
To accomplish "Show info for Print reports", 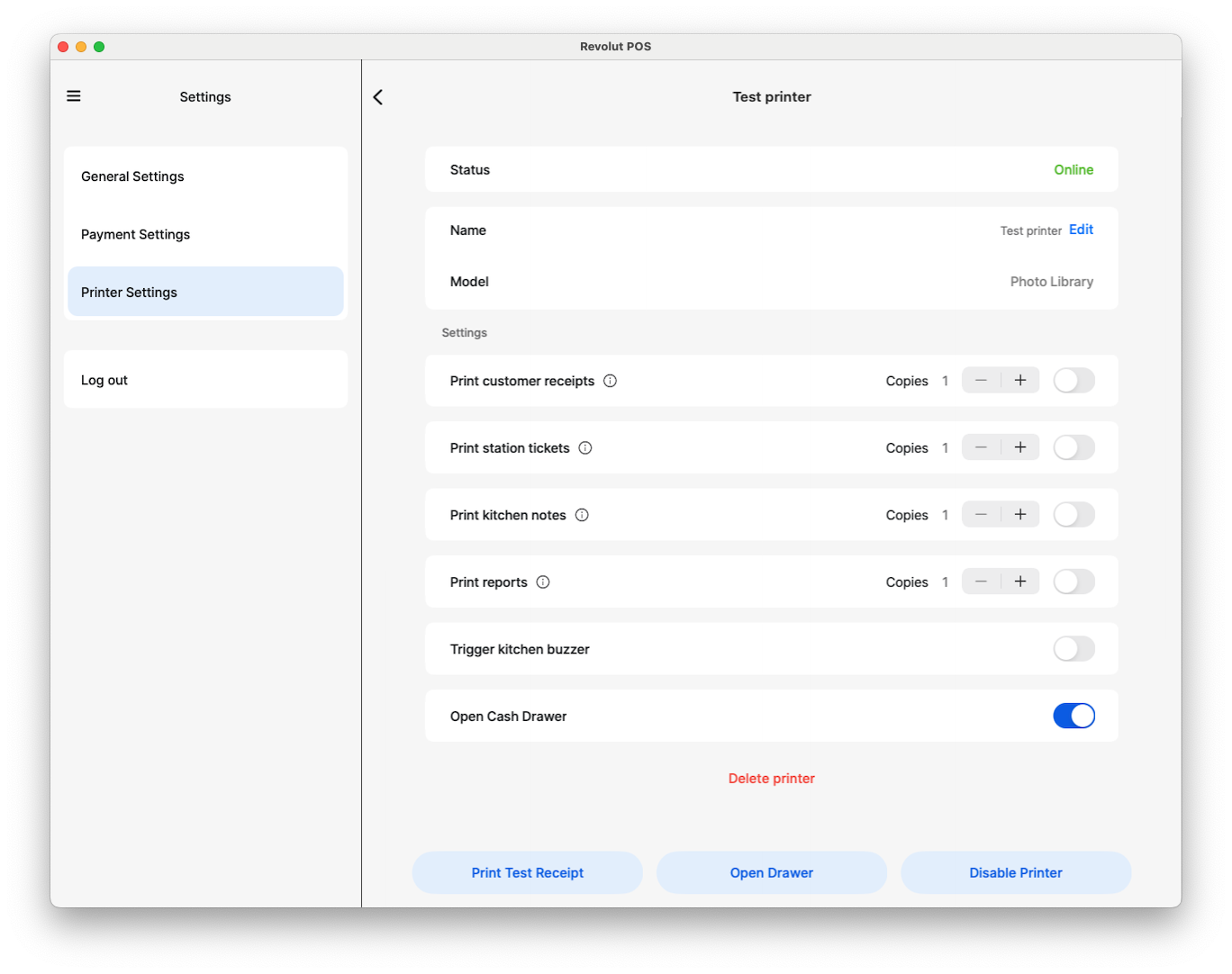I will click(x=543, y=582).
